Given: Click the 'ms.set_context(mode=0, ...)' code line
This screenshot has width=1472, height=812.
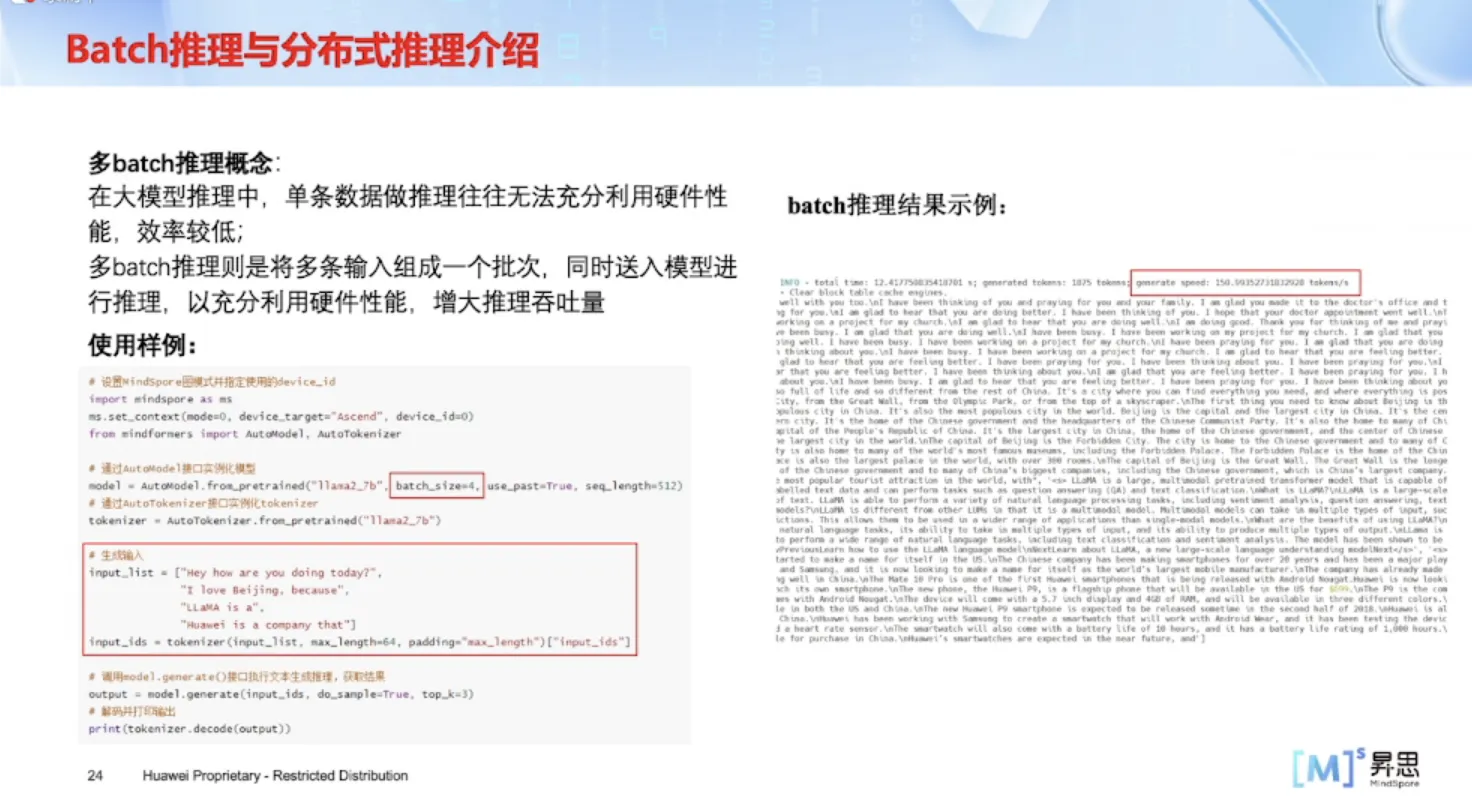Looking at the screenshot, I should tap(281, 416).
